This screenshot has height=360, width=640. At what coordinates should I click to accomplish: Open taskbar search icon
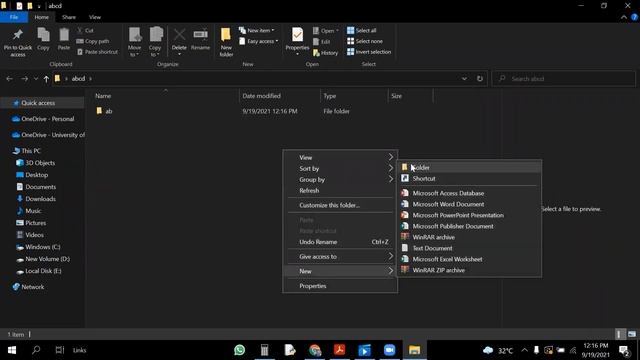36,350
